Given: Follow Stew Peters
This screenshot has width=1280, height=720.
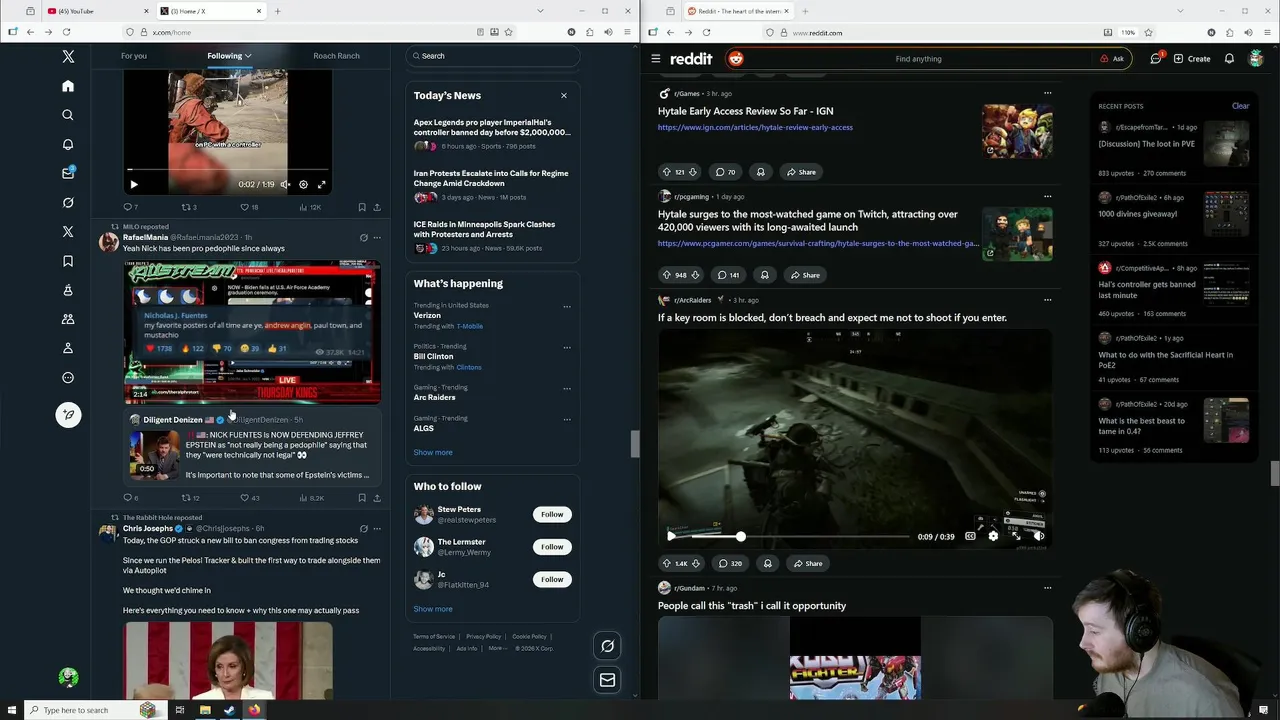Looking at the screenshot, I should [552, 514].
